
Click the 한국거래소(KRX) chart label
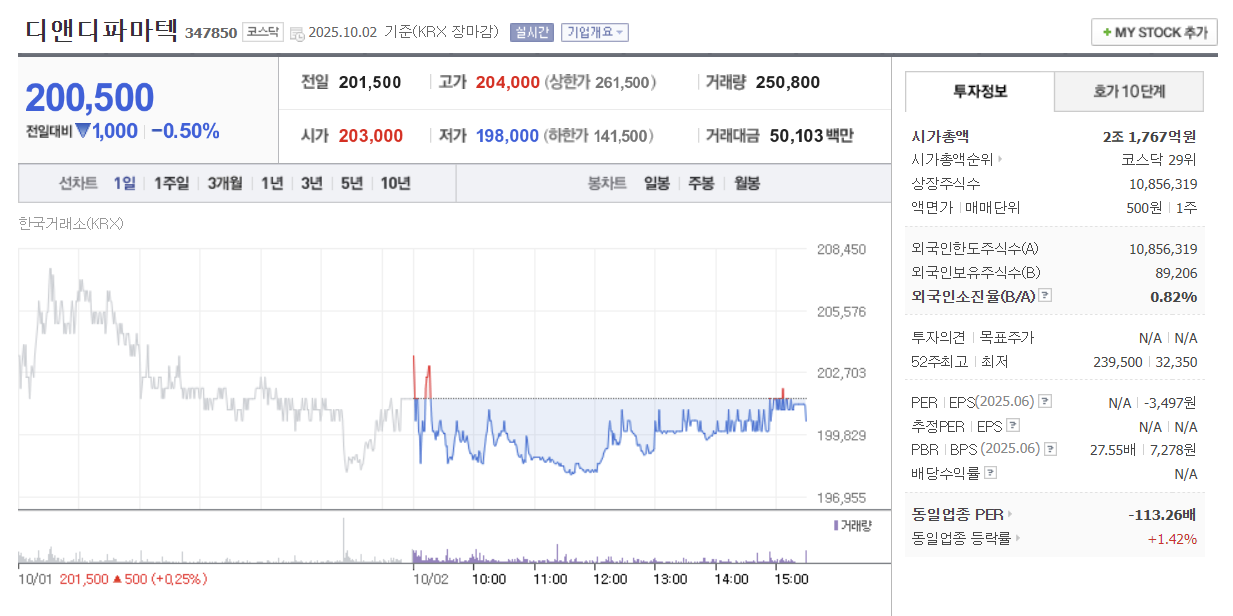[70, 224]
